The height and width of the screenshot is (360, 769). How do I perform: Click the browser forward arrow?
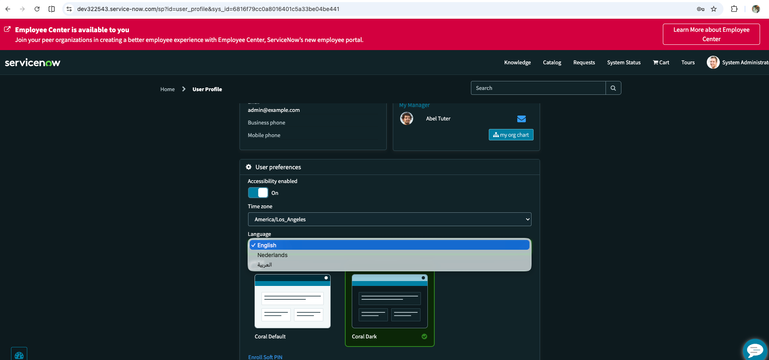[22, 9]
